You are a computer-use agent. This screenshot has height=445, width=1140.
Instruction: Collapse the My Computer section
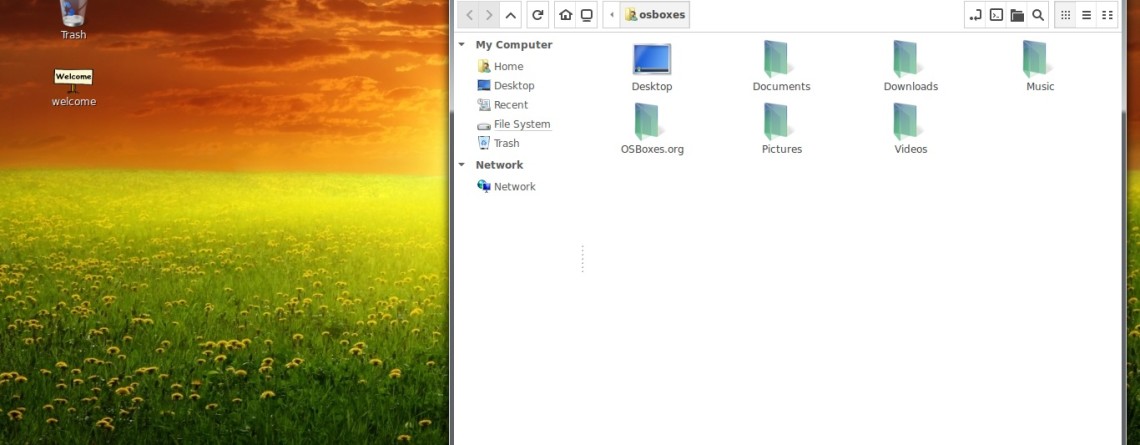coord(462,44)
